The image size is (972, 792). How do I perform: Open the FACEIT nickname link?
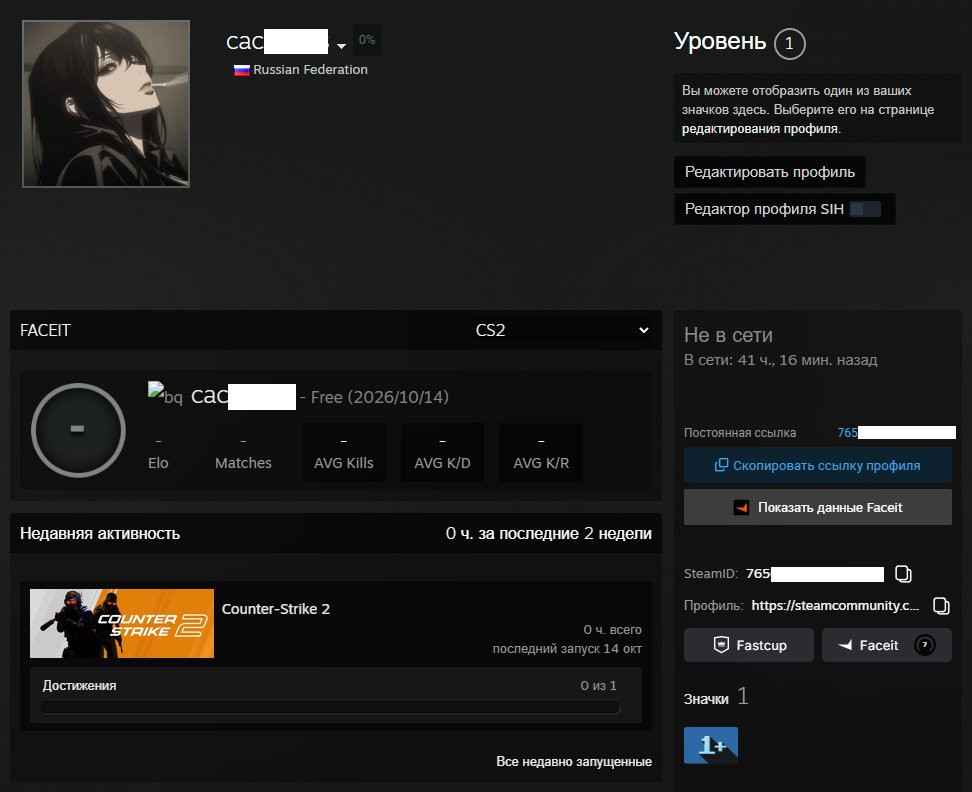pos(243,396)
